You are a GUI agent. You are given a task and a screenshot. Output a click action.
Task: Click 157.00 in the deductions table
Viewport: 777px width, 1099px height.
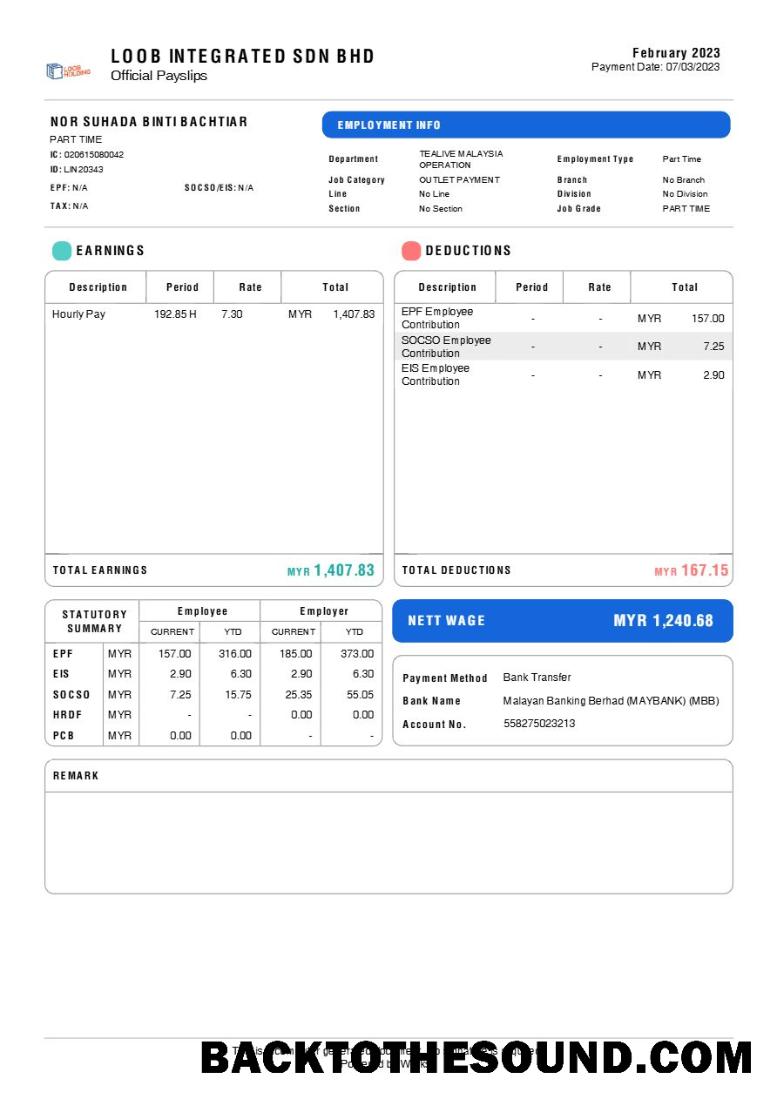click(x=708, y=318)
